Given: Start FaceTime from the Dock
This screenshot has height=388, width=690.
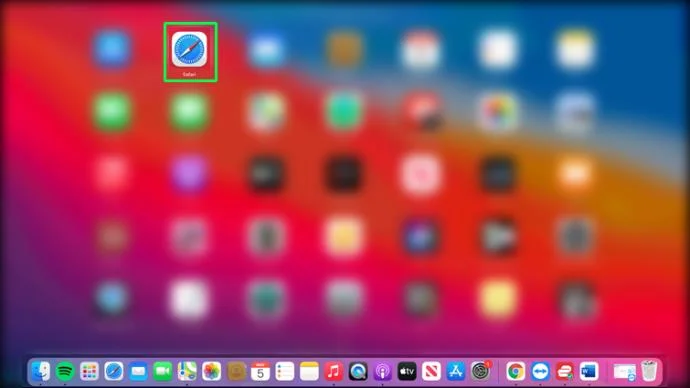Looking at the screenshot, I should pyautogui.click(x=162, y=372).
